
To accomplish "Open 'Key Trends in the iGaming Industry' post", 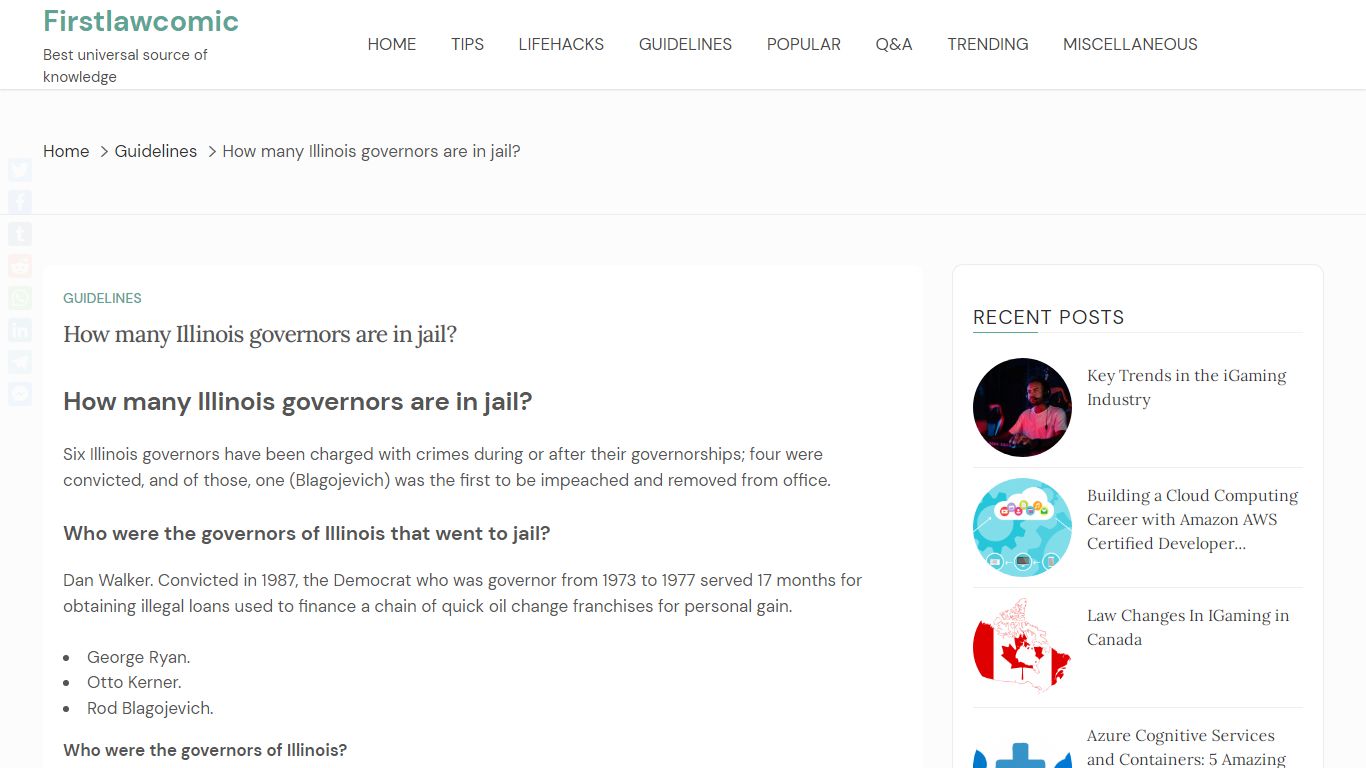I will pyautogui.click(x=1186, y=387).
